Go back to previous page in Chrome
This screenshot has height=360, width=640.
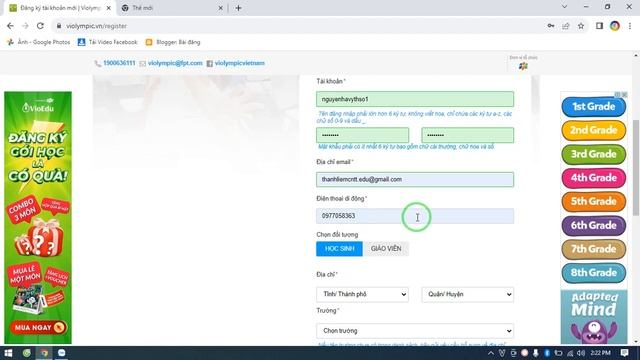10,26
